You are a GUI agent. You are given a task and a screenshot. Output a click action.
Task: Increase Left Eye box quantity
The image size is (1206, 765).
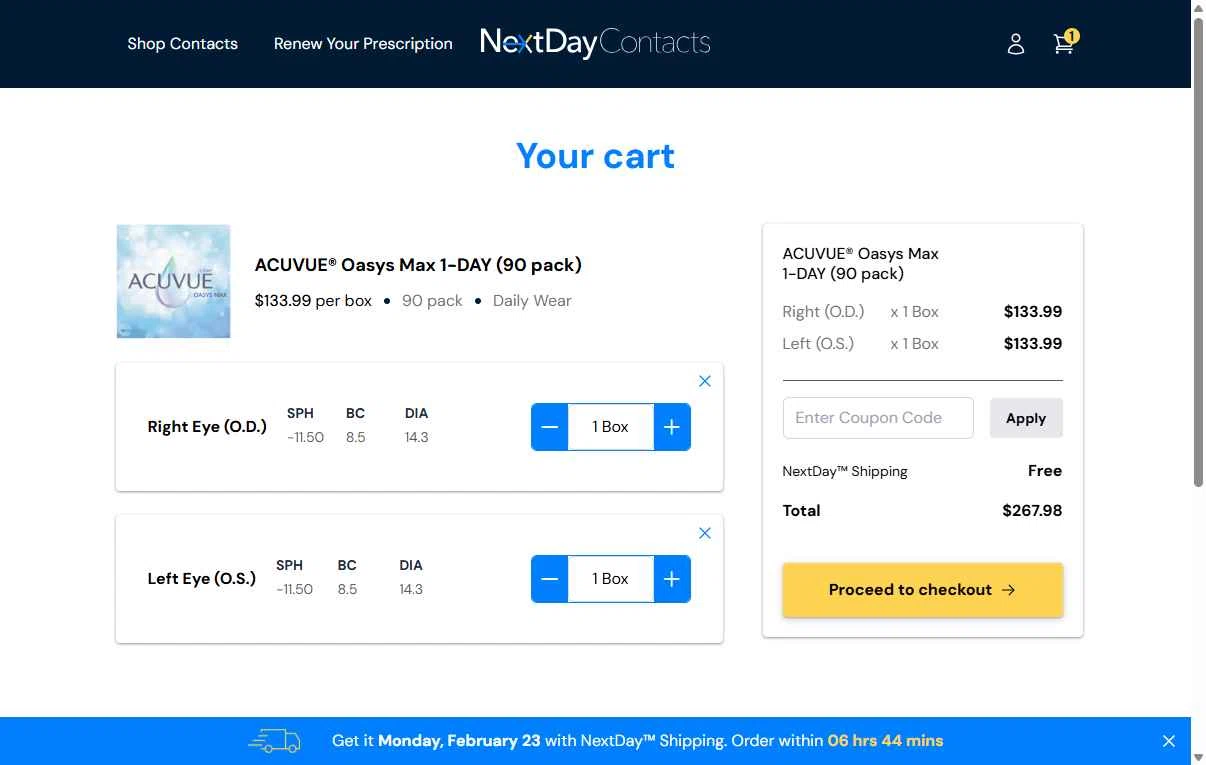672,579
